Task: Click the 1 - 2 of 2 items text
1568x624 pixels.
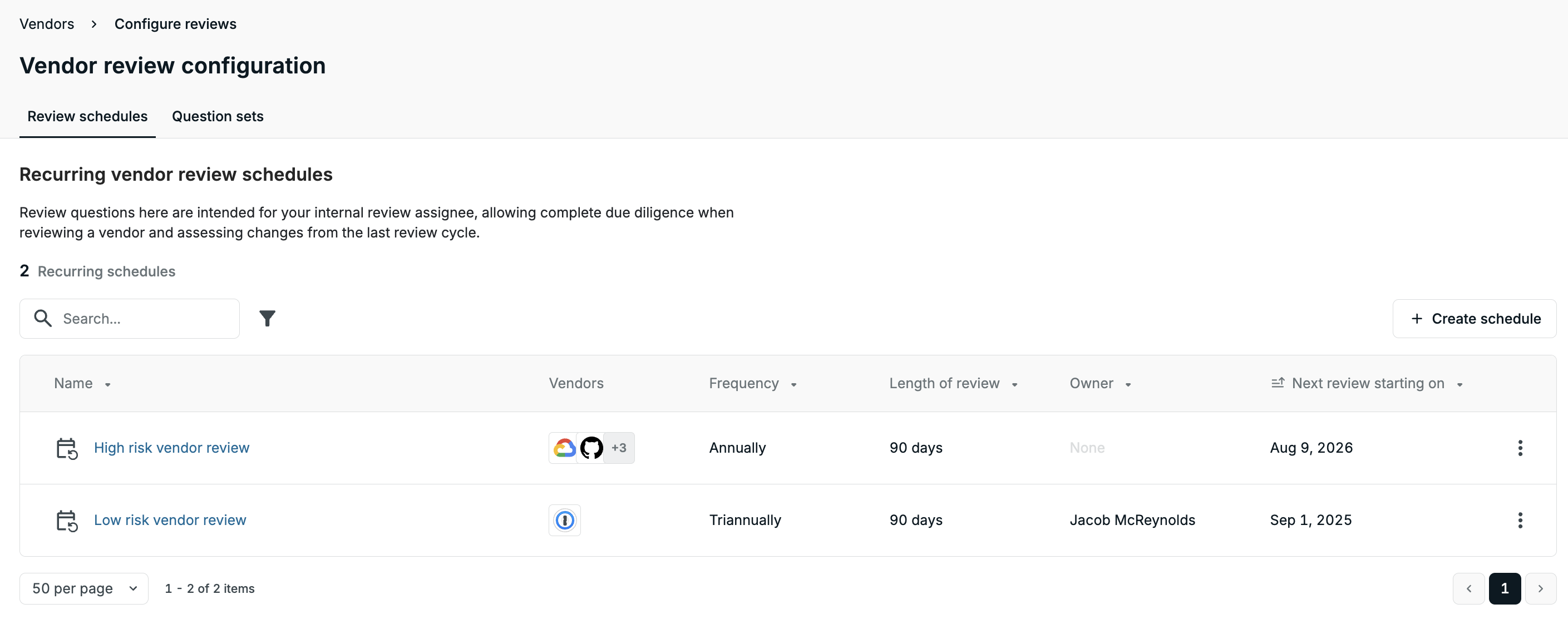Action: [209, 589]
